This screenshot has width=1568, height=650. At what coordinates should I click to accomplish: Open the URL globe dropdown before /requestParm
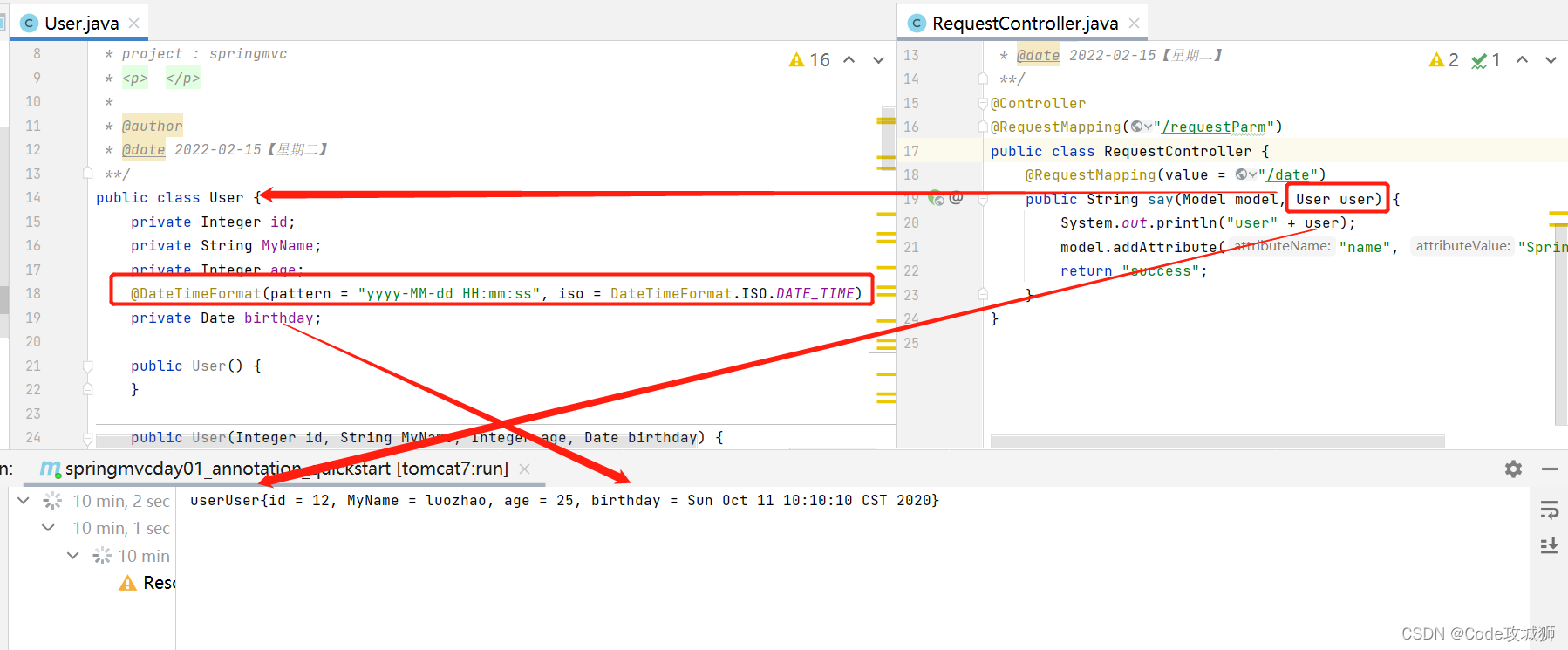(1142, 127)
